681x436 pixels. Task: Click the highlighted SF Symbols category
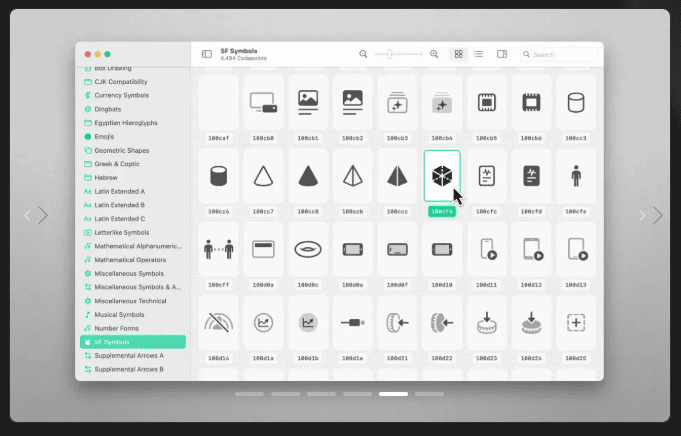pos(133,342)
